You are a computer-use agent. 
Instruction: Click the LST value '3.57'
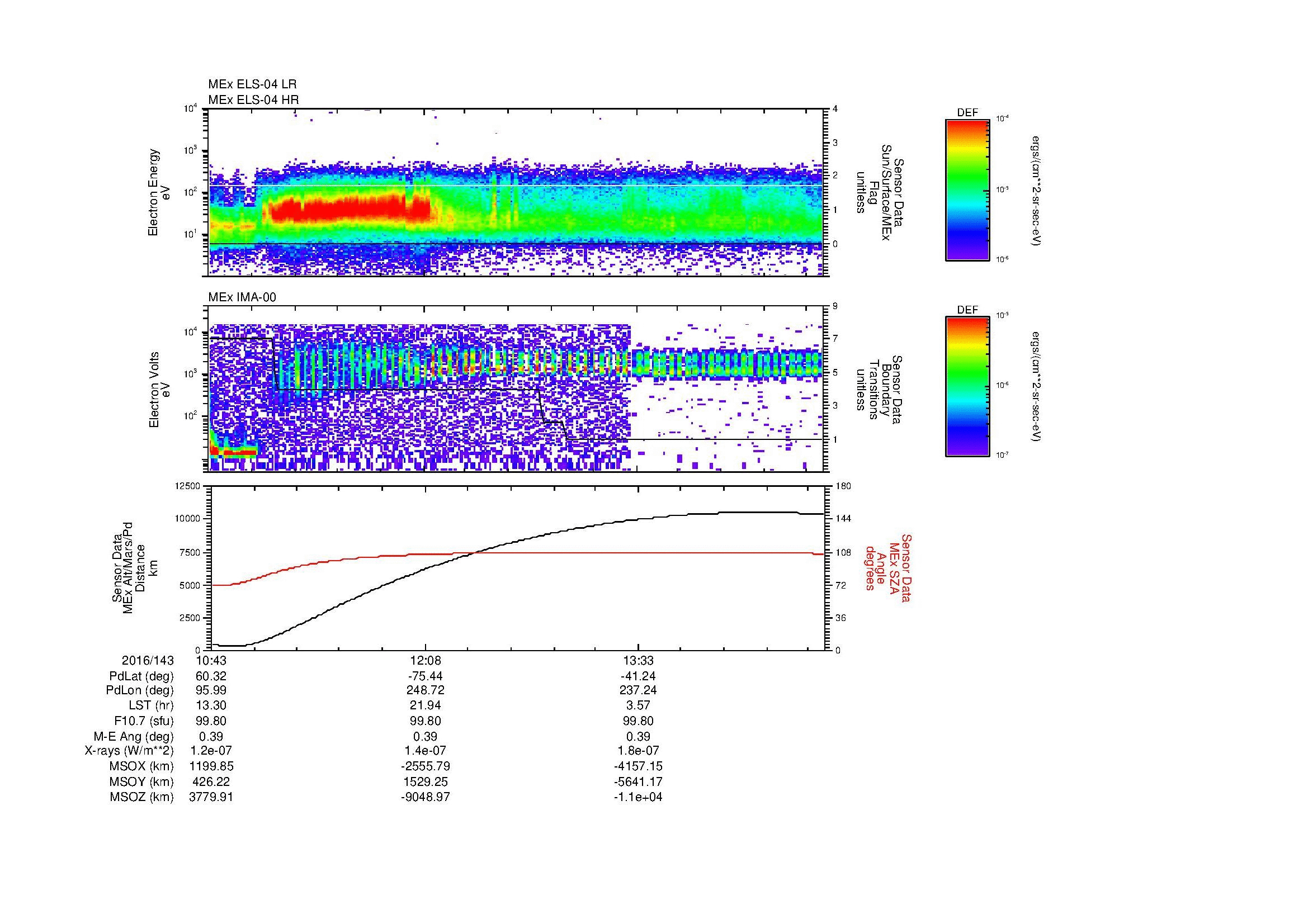click(x=638, y=705)
